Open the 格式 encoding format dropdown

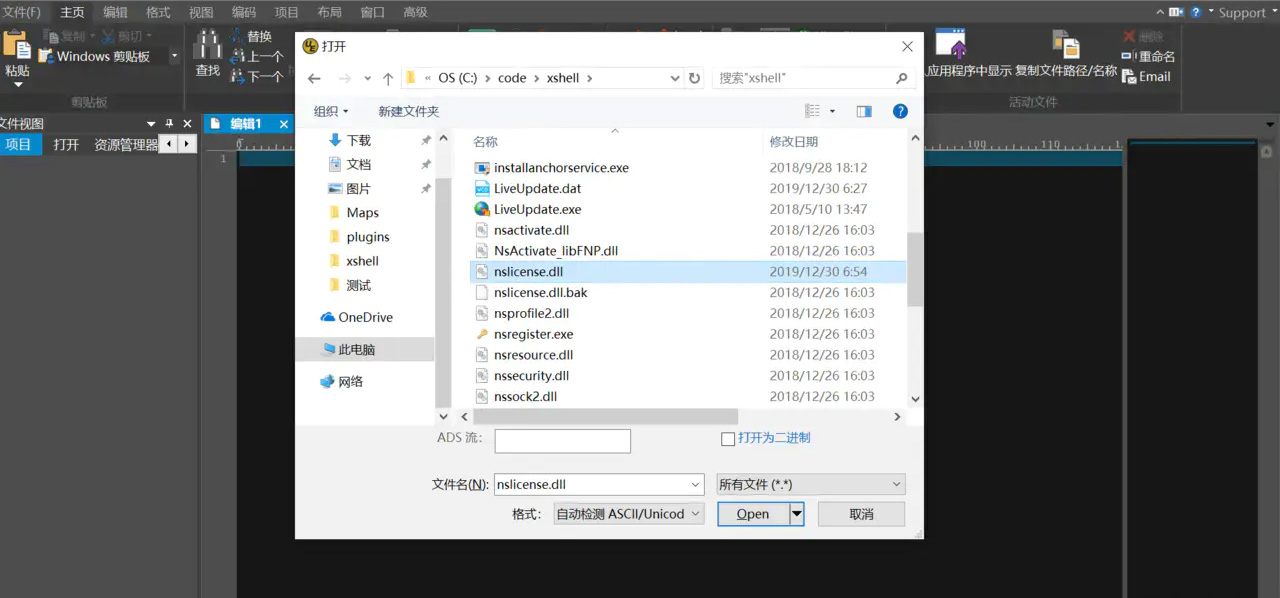click(x=629, y=514)
